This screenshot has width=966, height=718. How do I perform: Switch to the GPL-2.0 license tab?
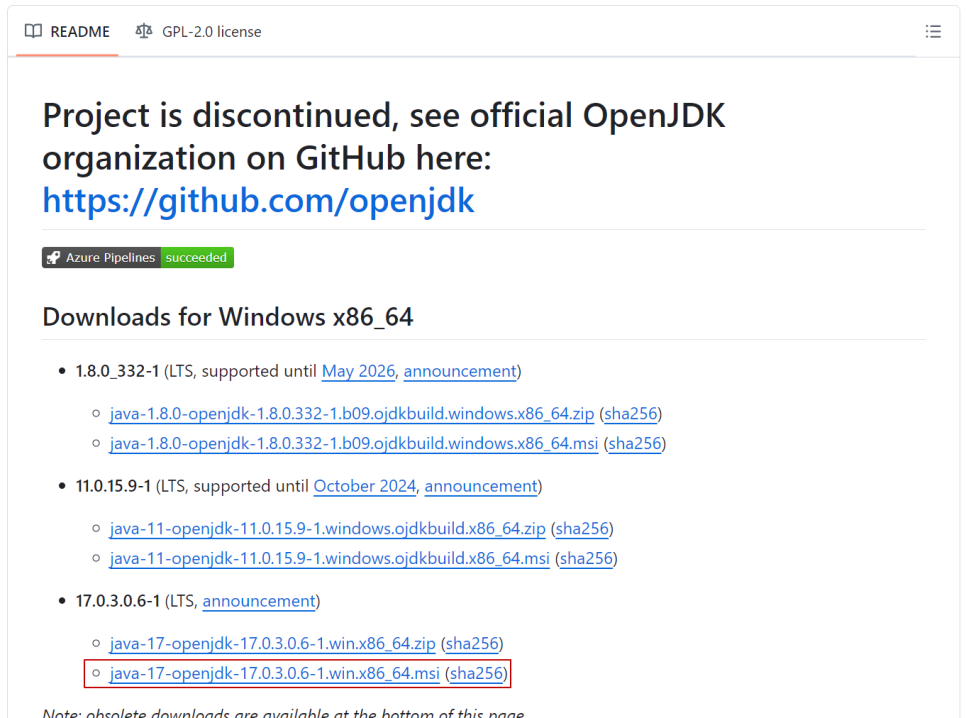point(198,31)
